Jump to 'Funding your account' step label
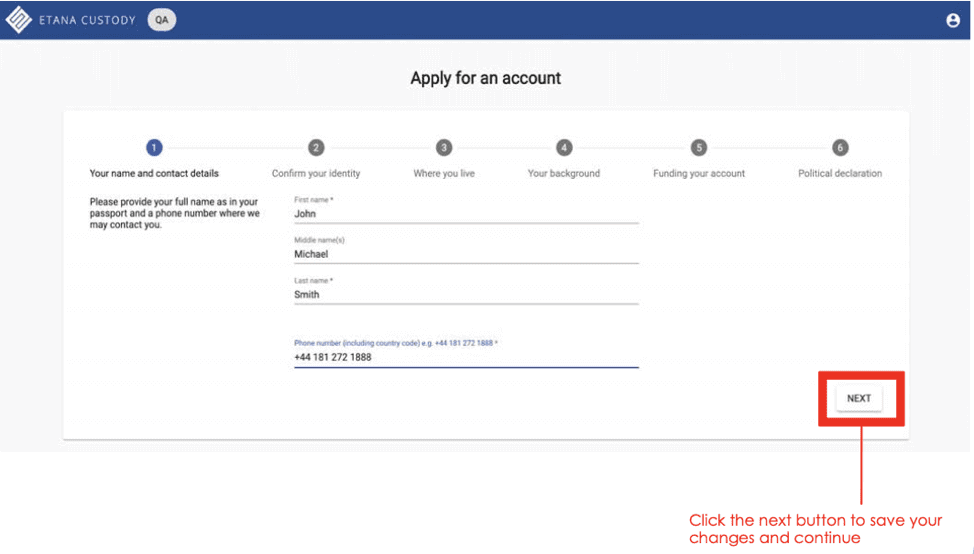This screenshot has height=554, width=974. pos(699,174)
